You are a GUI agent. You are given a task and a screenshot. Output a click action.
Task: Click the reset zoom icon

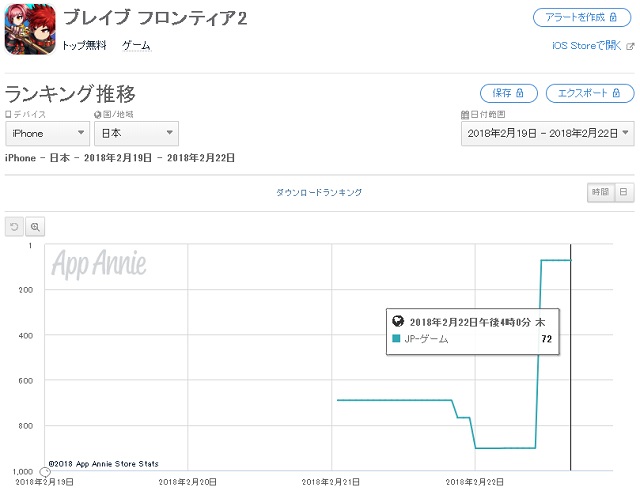[x=15, y=227]
